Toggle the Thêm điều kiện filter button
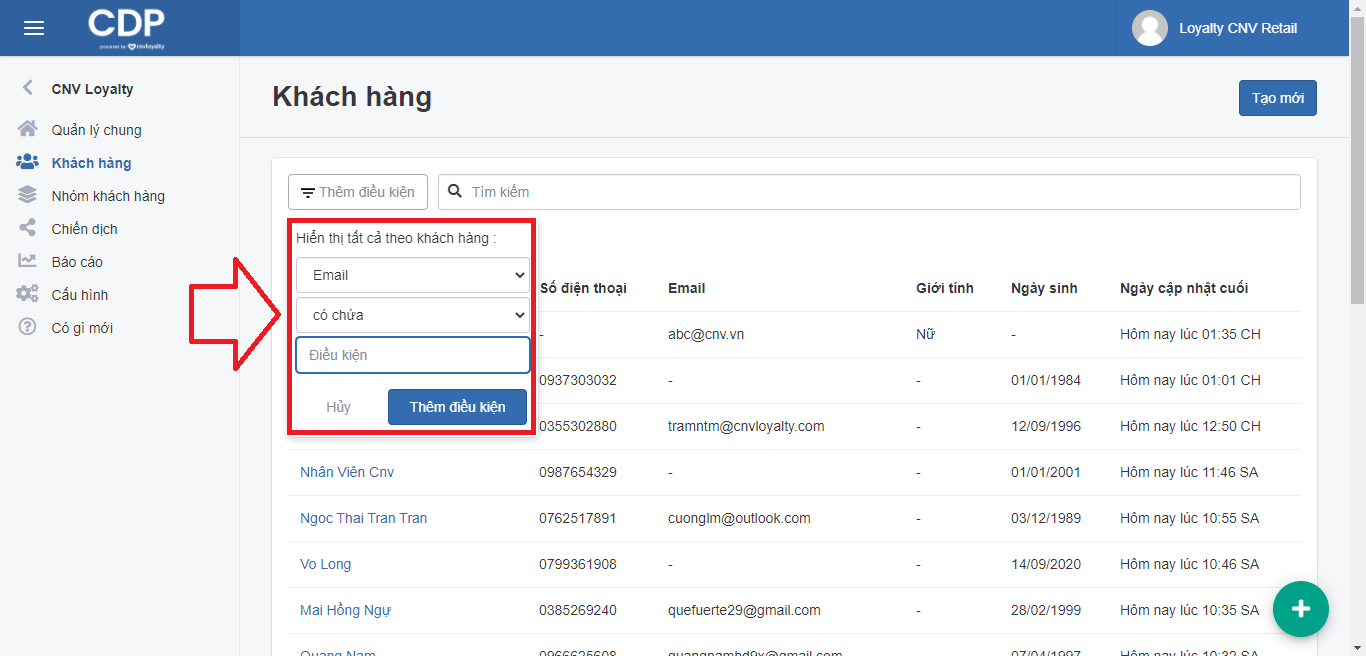This screenshot has width=1366, height=662. click(358, 192)
